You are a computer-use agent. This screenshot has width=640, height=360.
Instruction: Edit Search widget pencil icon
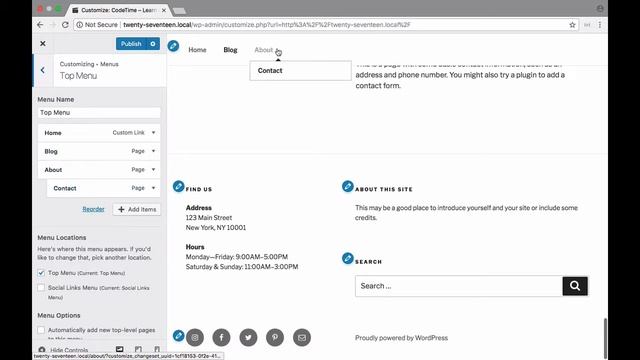(347, 258)
